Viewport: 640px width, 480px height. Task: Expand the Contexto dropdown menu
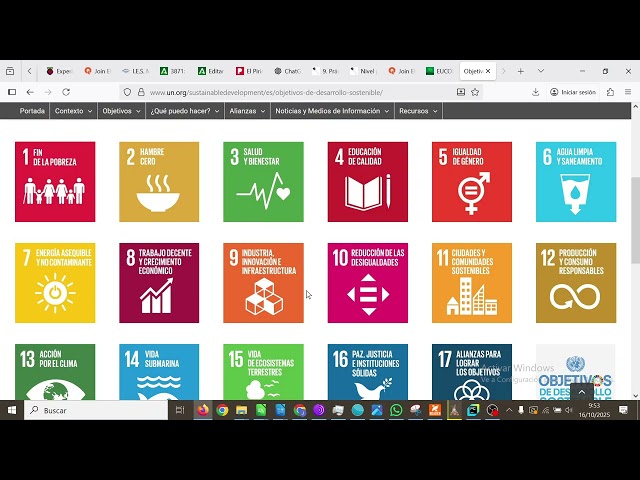point(73,111)
